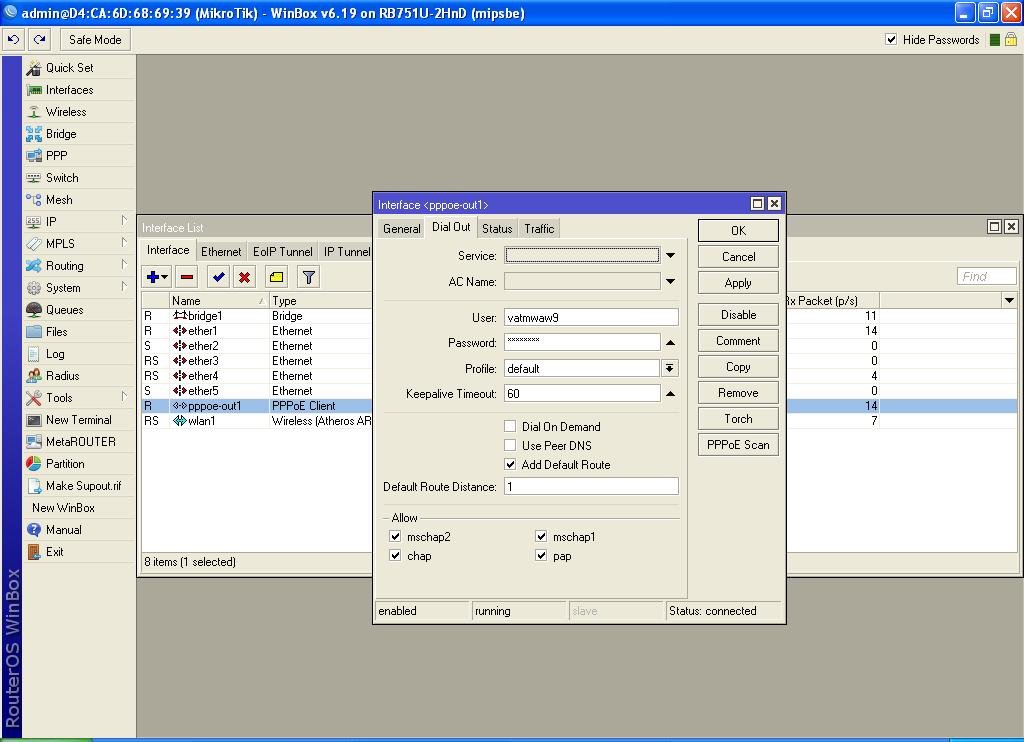Viewport: 1024px width, 742px height.
Task: Open the PPP section
Action: (x=56, y=155)
